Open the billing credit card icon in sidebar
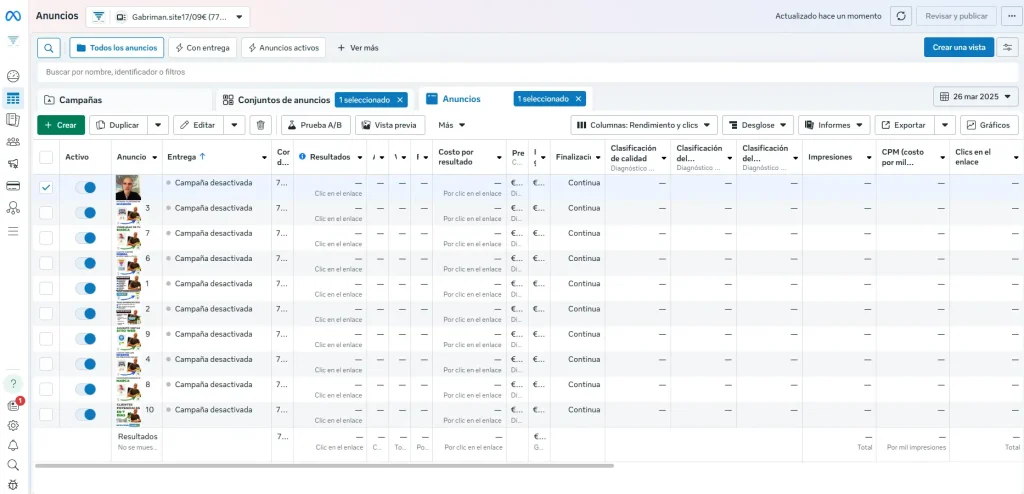Viewport: 1024px width, 494px height. 13,186
